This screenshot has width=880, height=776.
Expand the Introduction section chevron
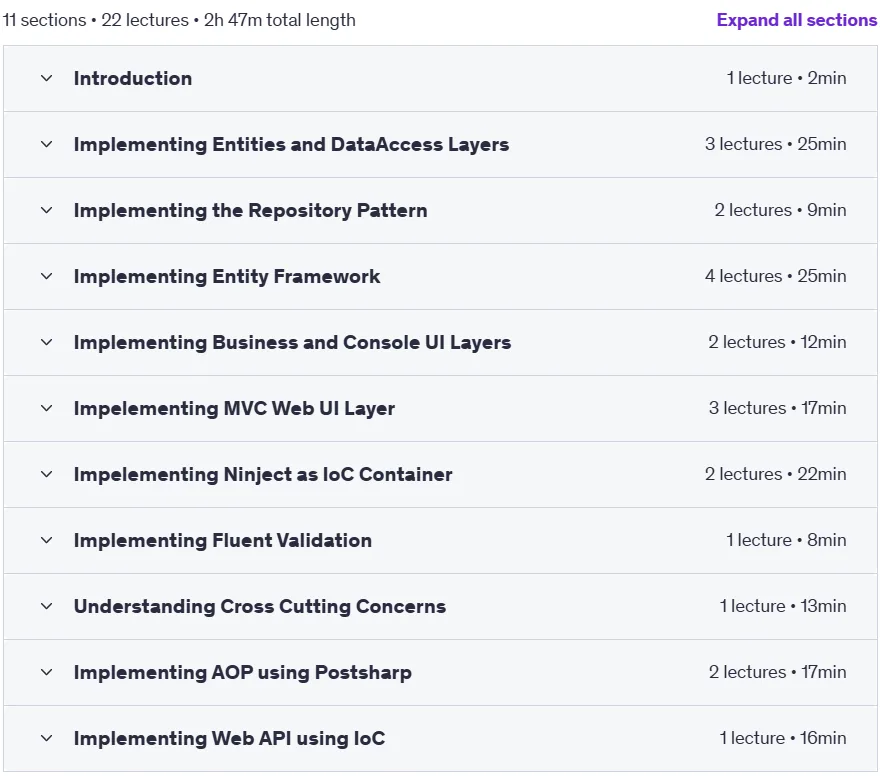tap(47, 79)
